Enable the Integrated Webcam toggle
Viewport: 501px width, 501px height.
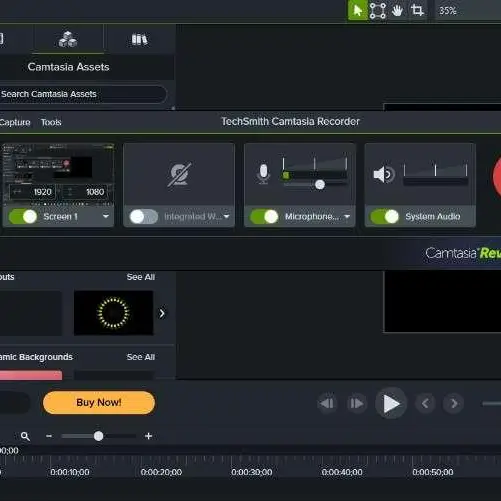(144, 217)
